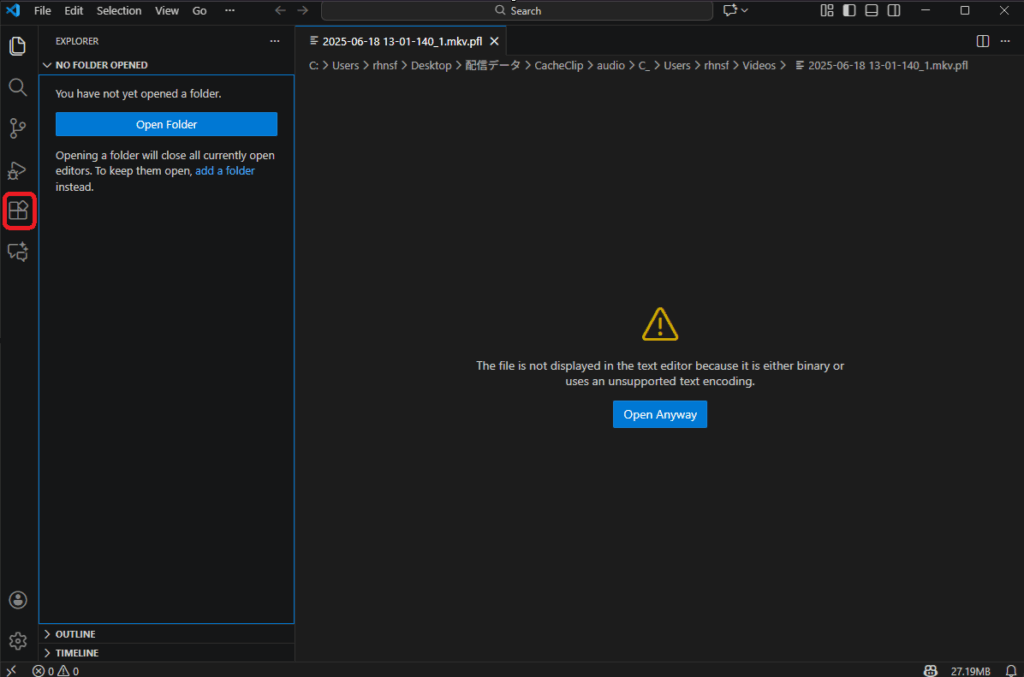Open the Source Control view
Image resolution: width=1024 pixels, height=677 pixels.
point(18,128)
